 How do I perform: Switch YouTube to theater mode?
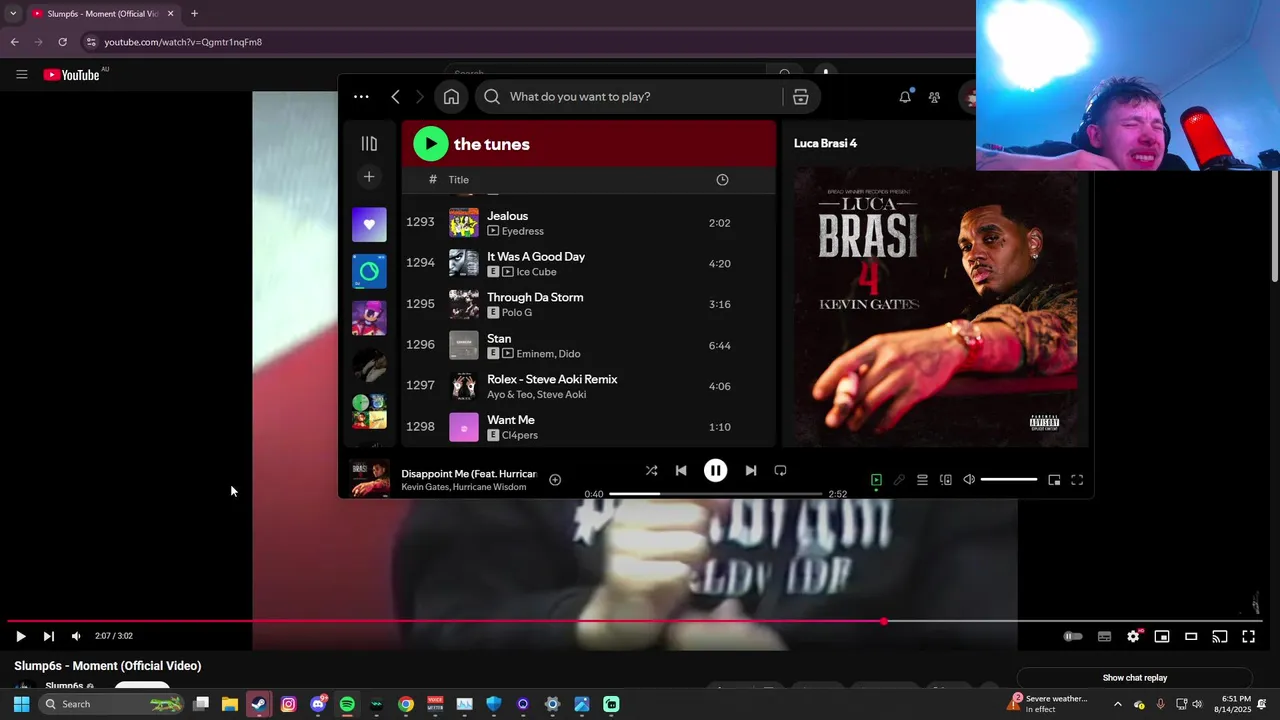click(1191, 636)
